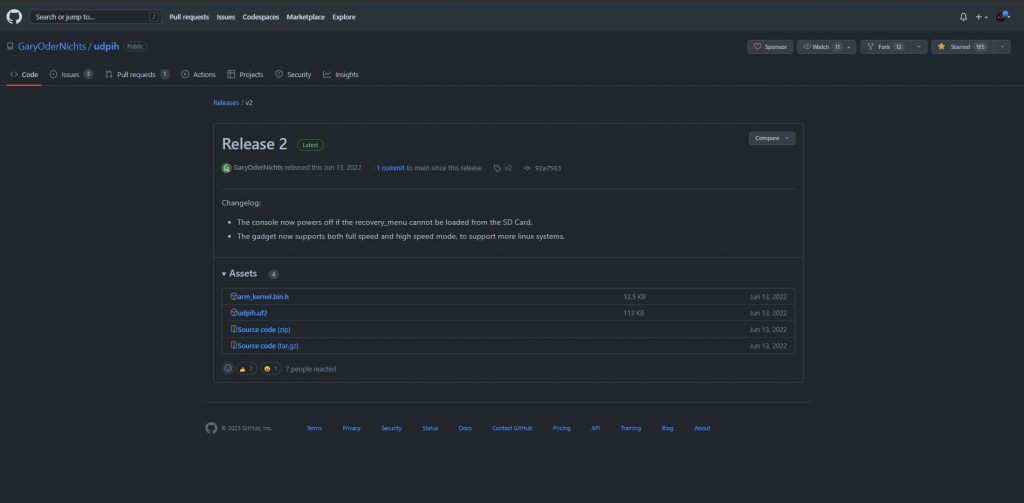Viewport: 1024px width, 503px height.
Task: Open the Compare dropdown
Action: tap(771, 138)
